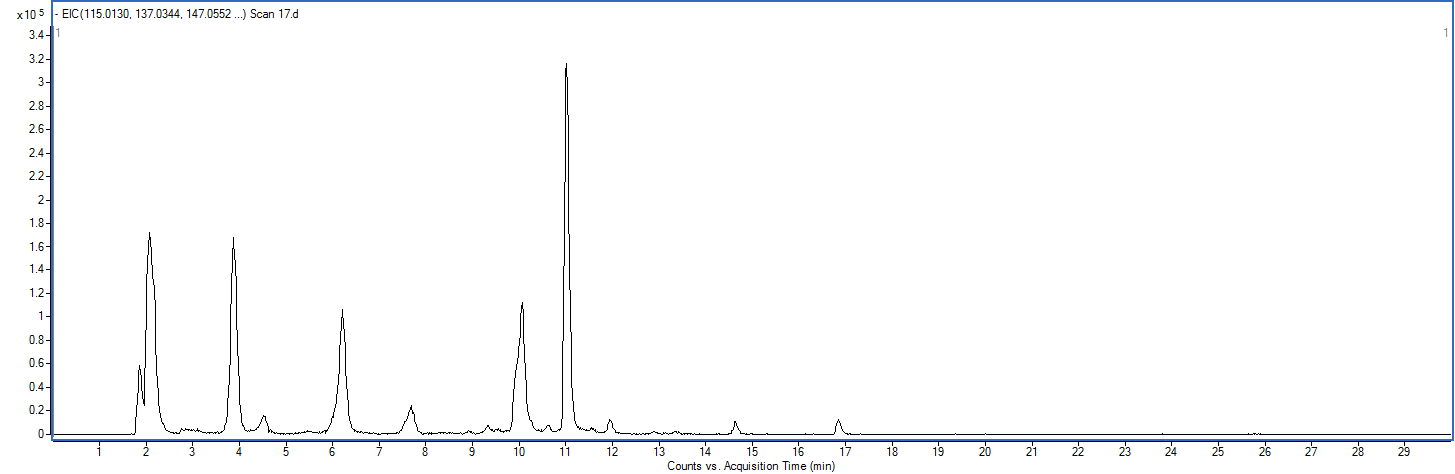1455x474 pixels.
Task: Select the chromatogram peak near 2 minutes
Action: 149,236
